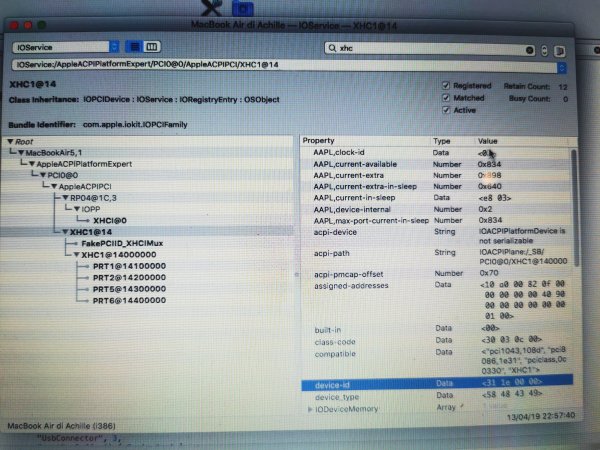Viewport: 600px width, 450px height.
Task: Select the acpi-path property row
Action: pos(435,257)
